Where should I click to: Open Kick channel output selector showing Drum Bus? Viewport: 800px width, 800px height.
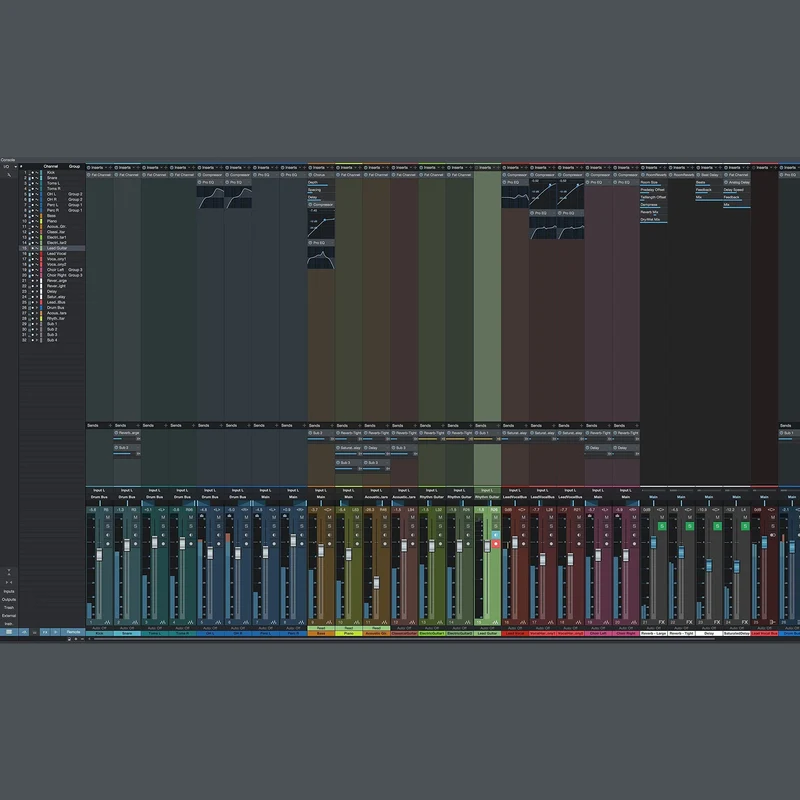point(99,497)
